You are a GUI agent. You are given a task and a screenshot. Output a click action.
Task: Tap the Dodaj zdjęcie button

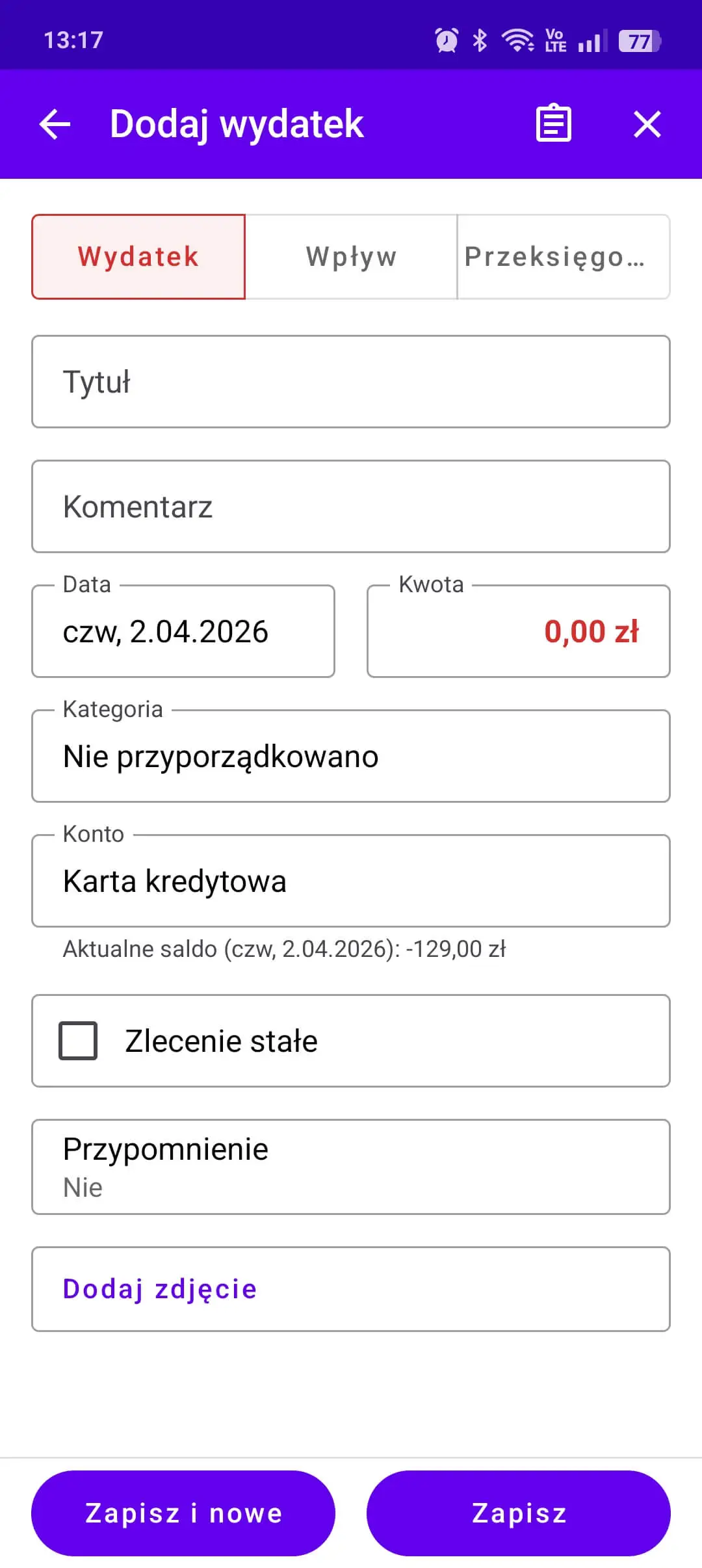click(x=351, y=1289)
